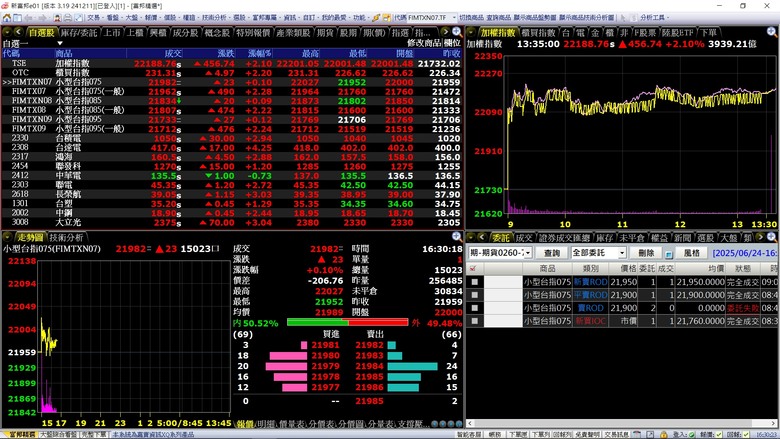Click the red checkmark icon in the orders header

[x=473, y=268]
